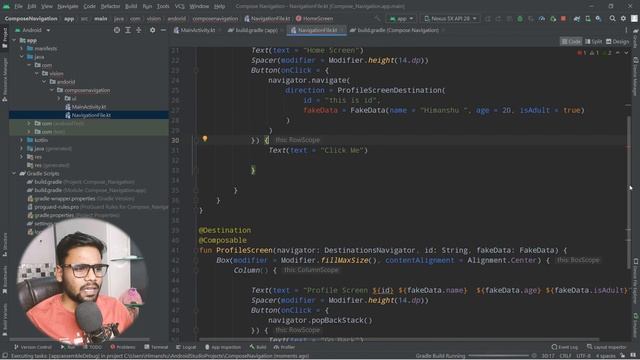640x360 pixels.
Task: Collapse the composenavigation package
Action: pos(52,90)
